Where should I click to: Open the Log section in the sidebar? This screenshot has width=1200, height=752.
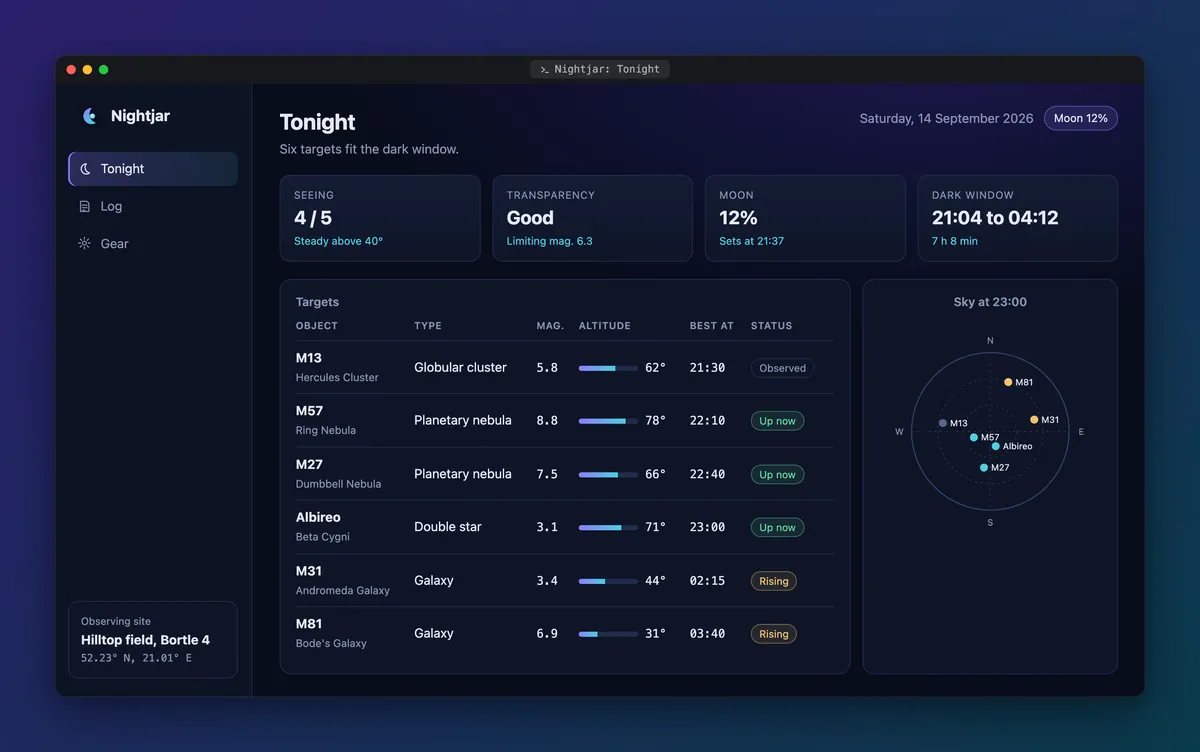pos(153,206)
